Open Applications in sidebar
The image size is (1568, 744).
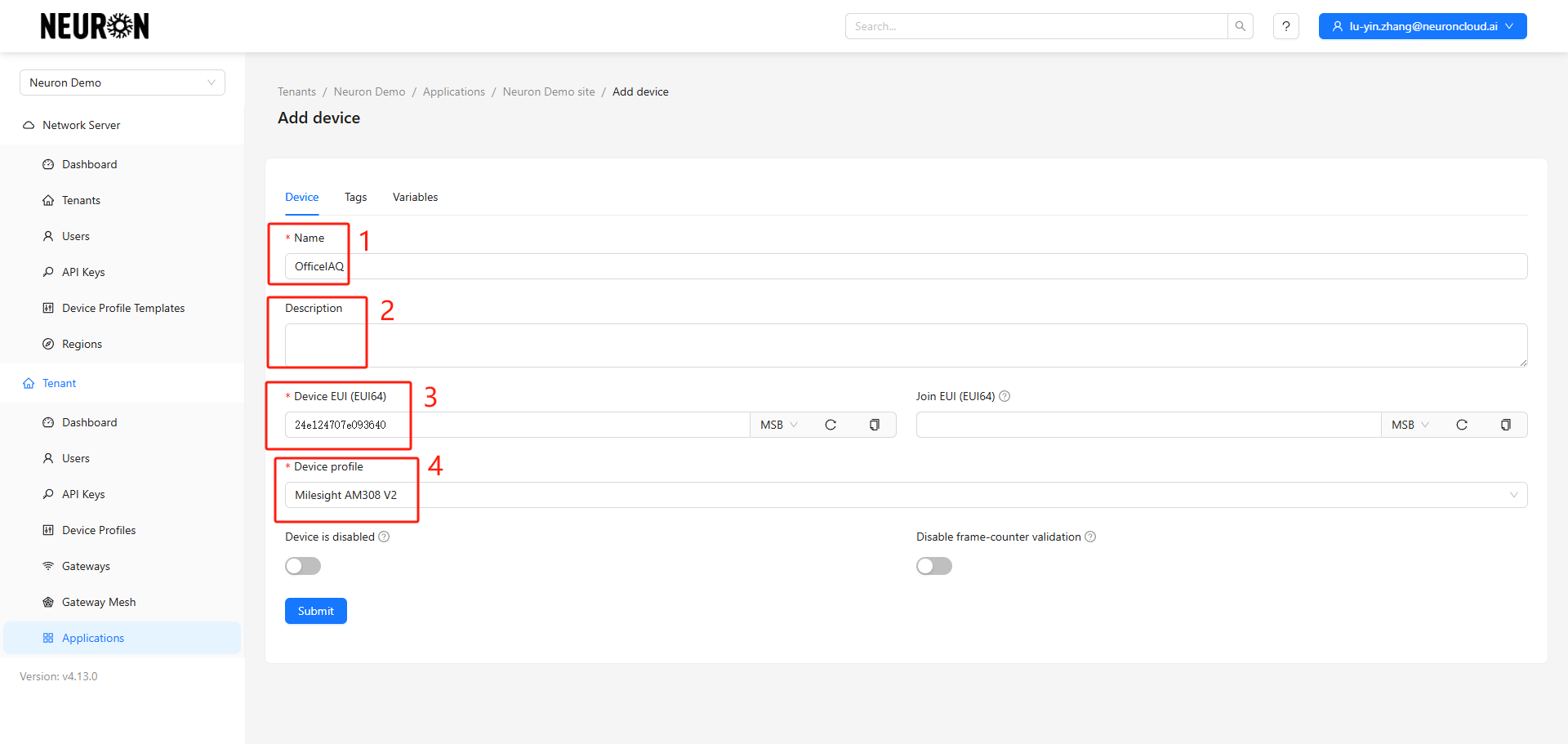tap(122, 638)
